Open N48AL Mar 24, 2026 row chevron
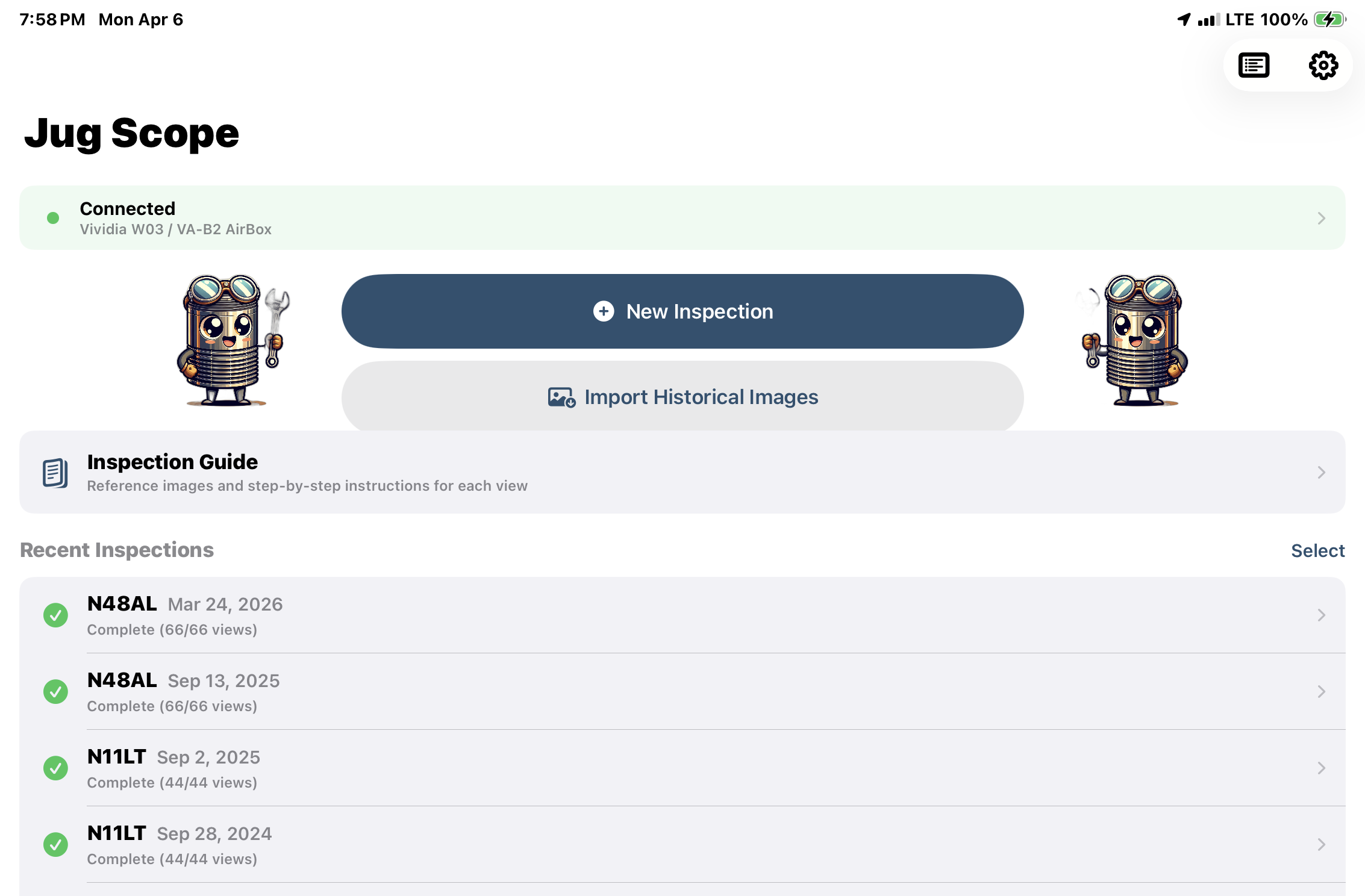 [x=1321, y=615]
